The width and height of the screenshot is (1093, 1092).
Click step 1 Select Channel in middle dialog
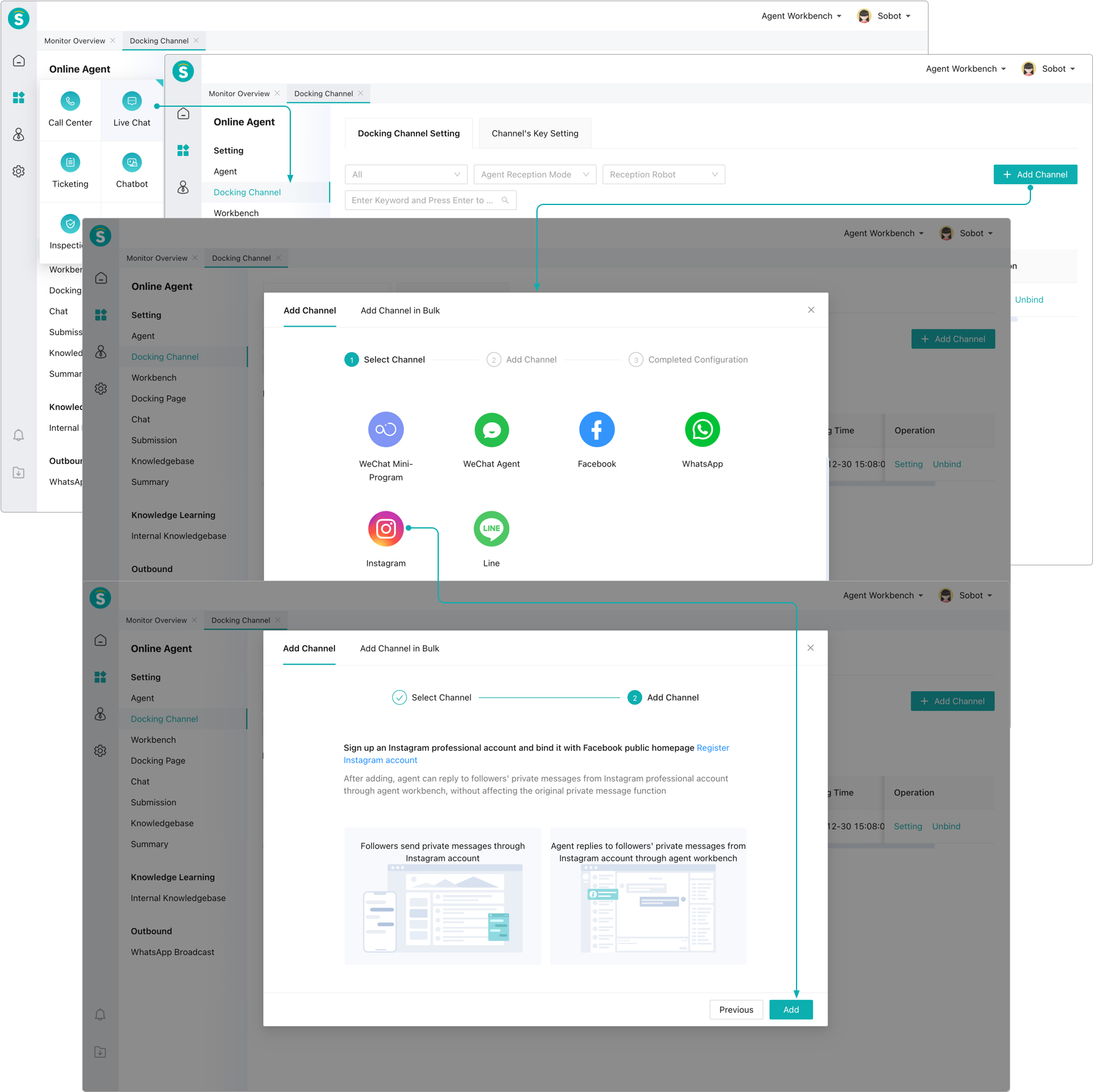click(x=385, y=360)
